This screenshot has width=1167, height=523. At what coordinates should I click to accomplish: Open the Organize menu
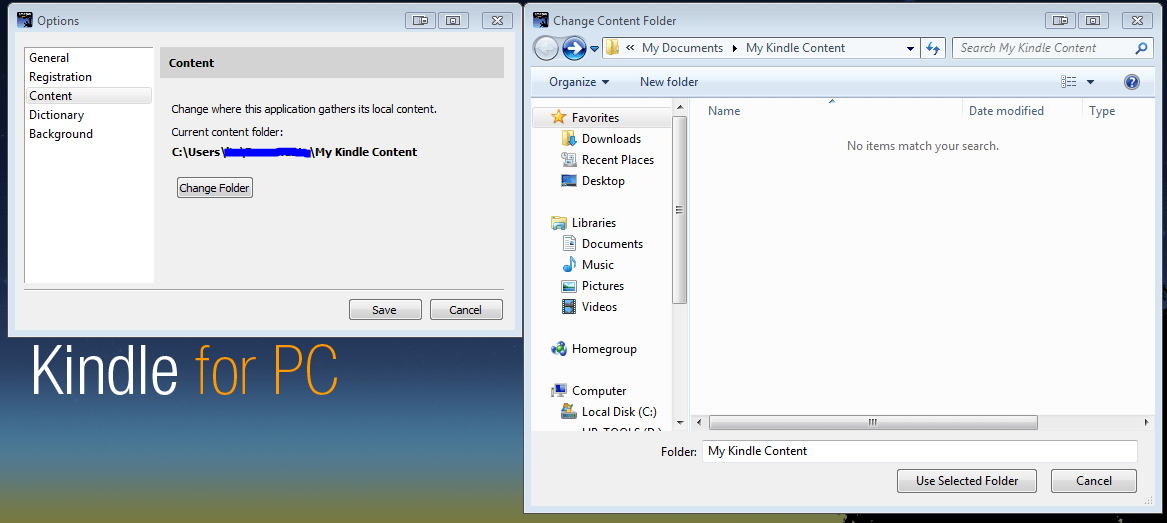click(579, 82)
